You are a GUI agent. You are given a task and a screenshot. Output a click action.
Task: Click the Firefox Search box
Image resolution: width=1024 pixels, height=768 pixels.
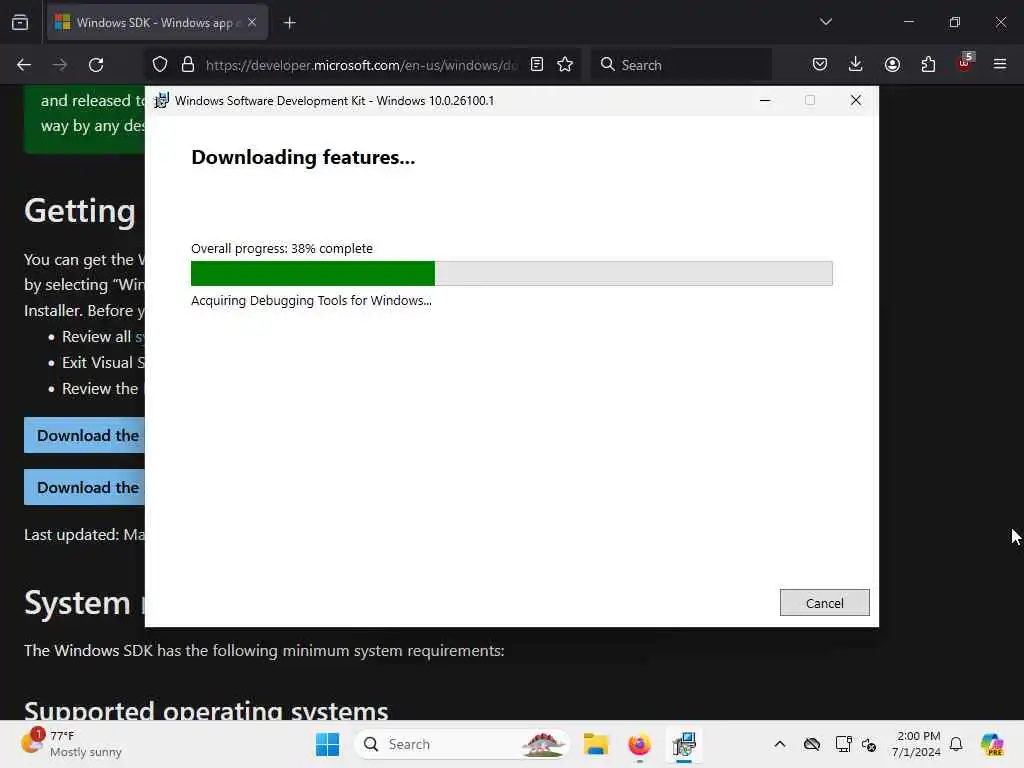[681, 65]
